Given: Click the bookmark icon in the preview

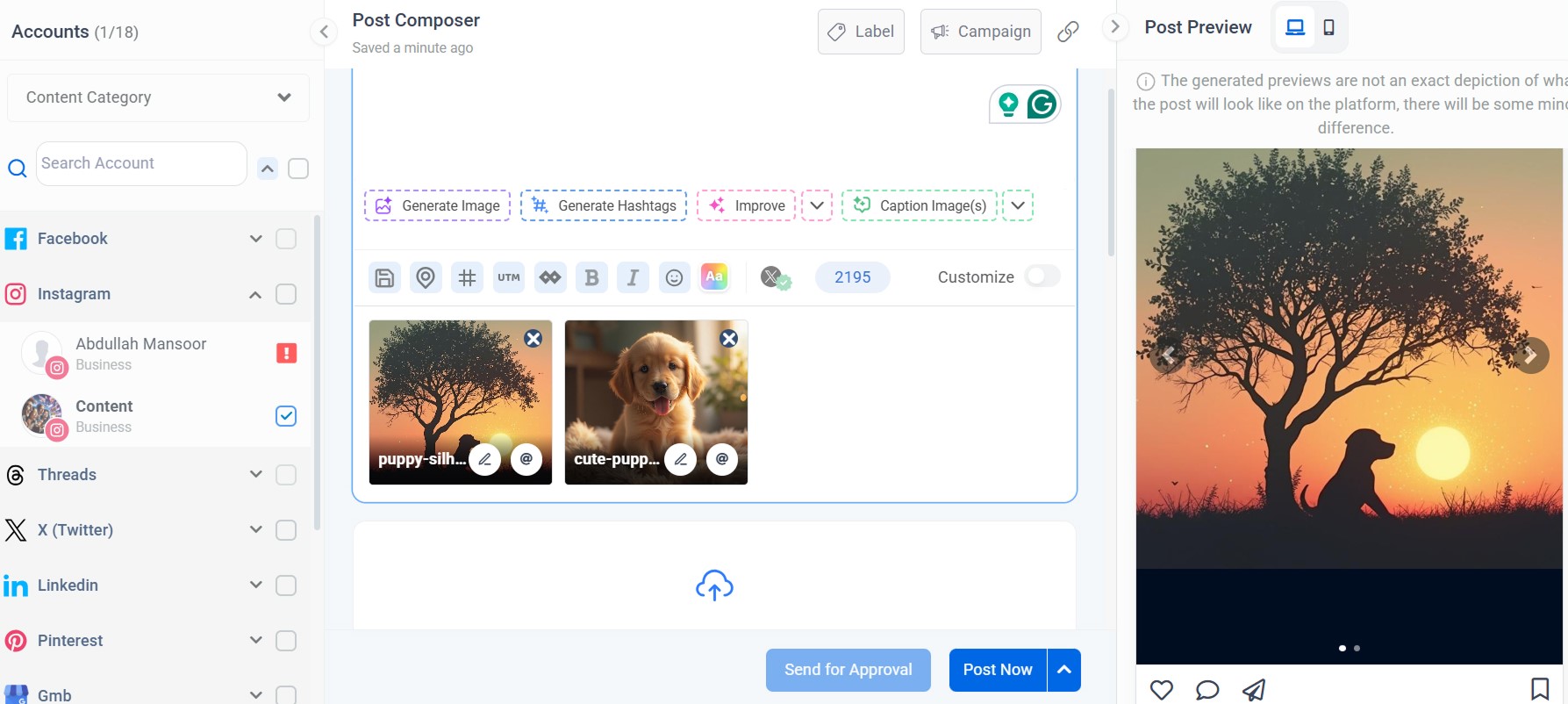Looking at the screenshot, I should coord(1540,689).
